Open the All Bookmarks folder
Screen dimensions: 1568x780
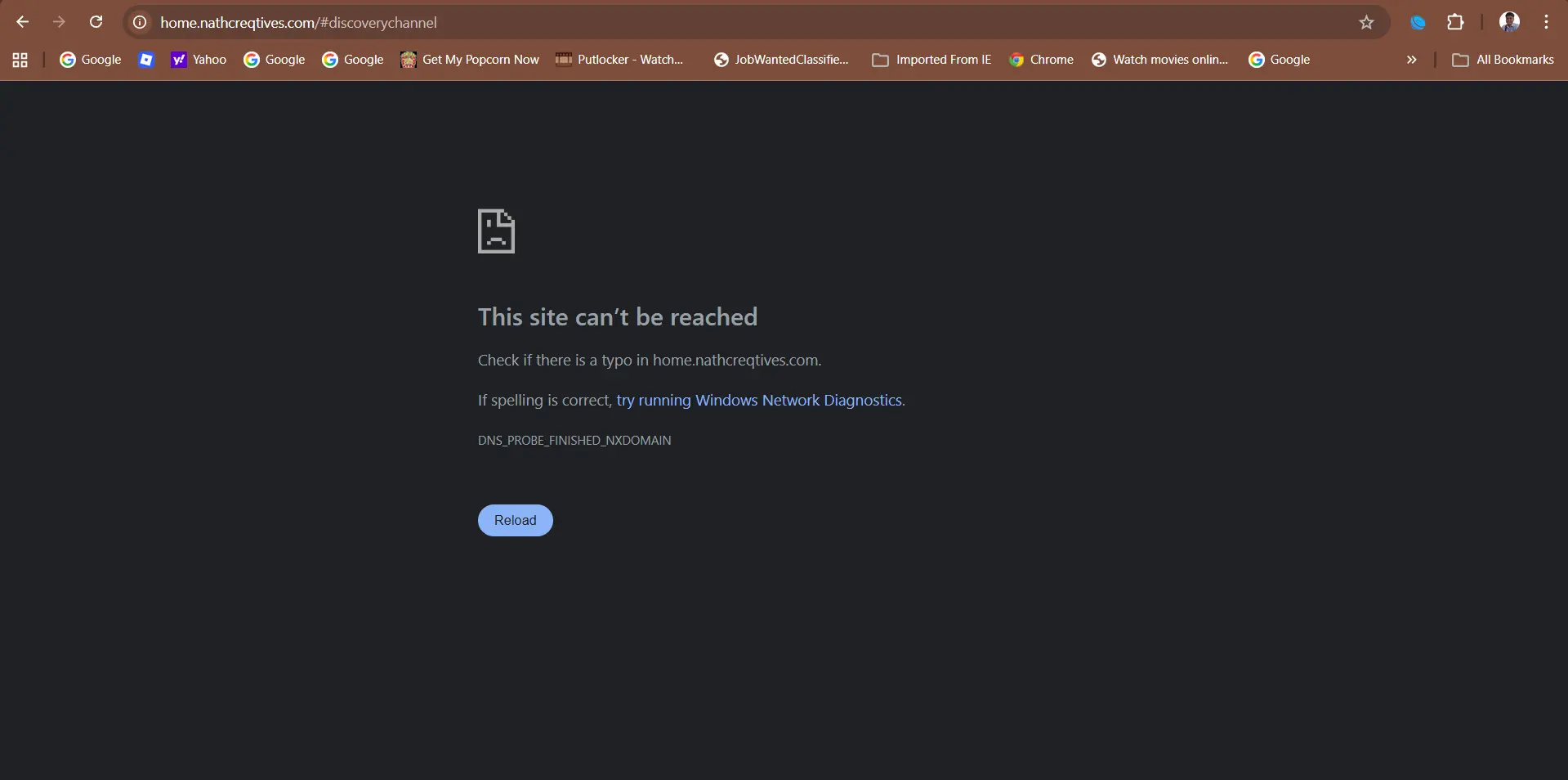[x=1503, y=60]
